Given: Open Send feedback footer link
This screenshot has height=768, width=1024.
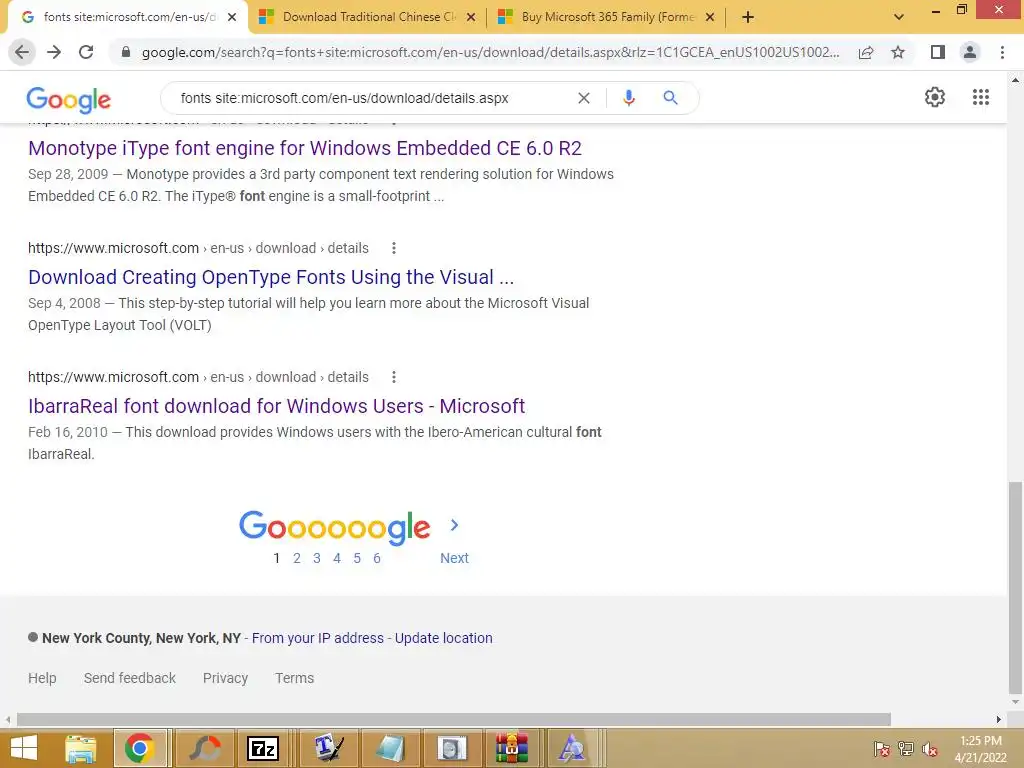Looking at the screenshot, I should (129, 678).
